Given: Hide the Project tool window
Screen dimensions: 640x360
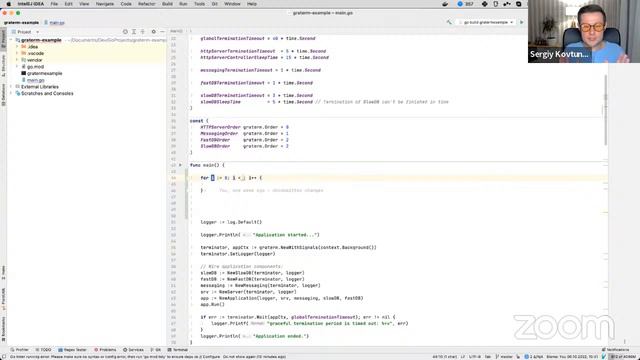Looking at the screenshot, I should coord(162,31).
